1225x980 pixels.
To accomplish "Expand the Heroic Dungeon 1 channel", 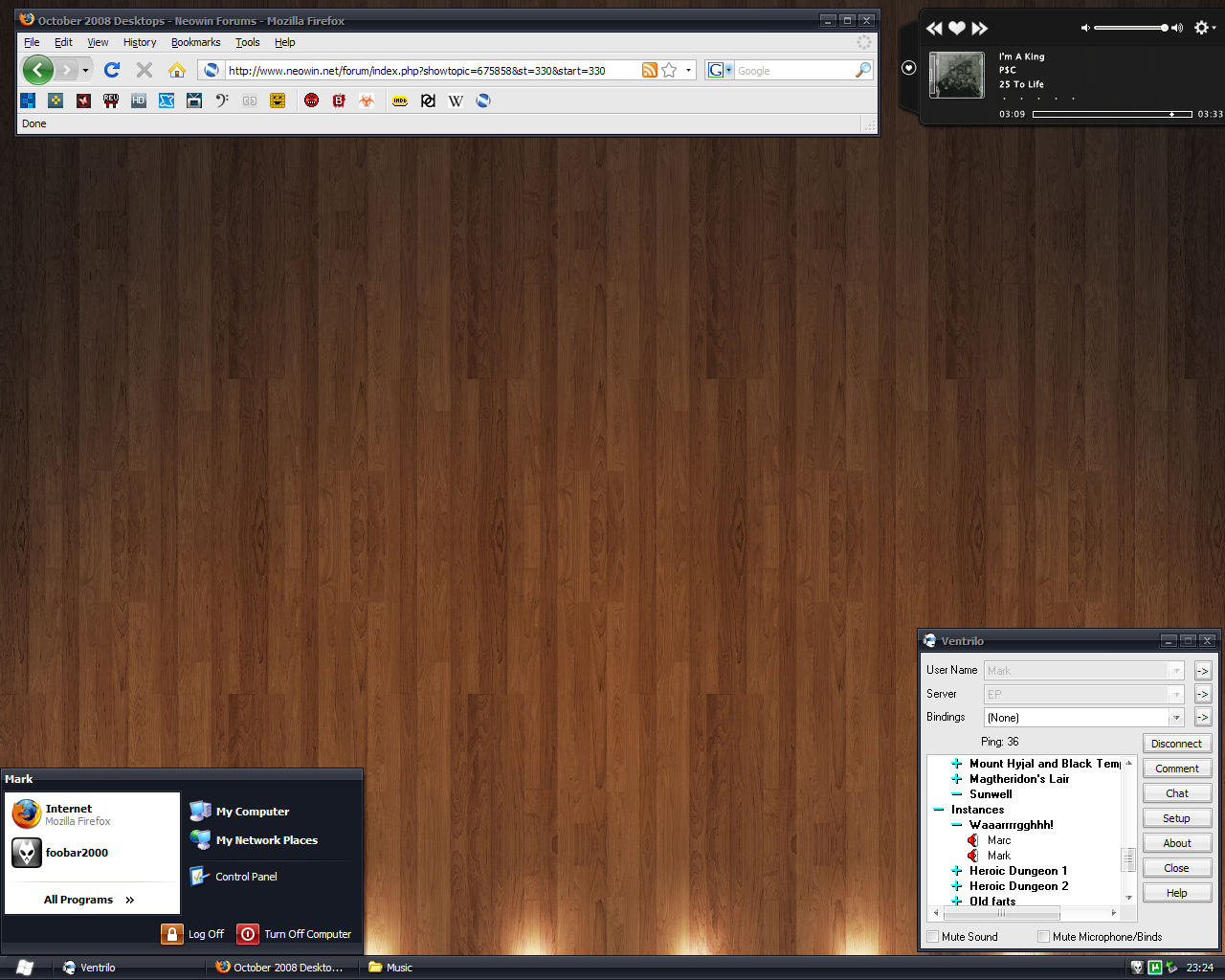I will click(x=956, y=871).
